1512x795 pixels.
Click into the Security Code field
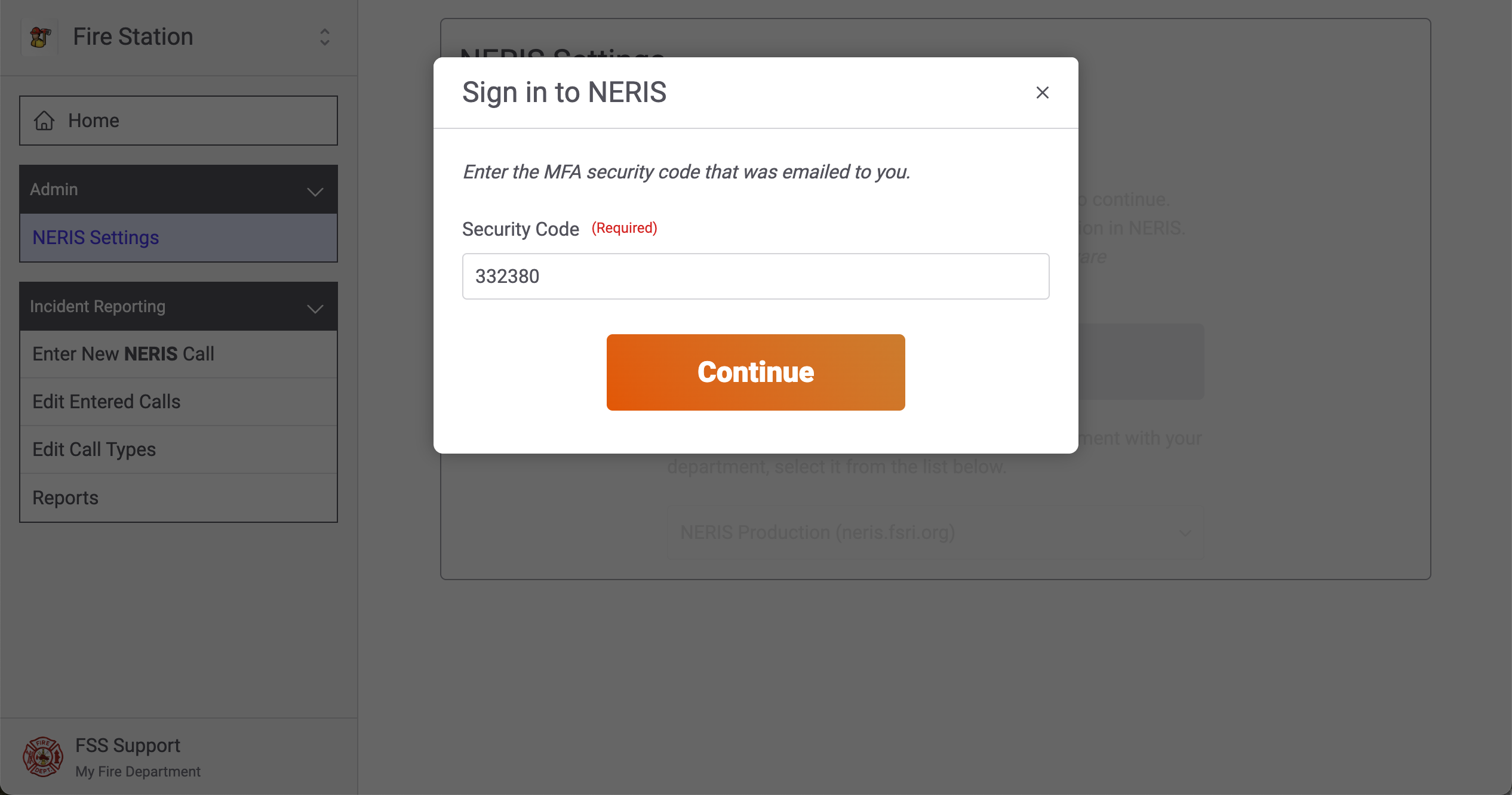tap(755, 276)
